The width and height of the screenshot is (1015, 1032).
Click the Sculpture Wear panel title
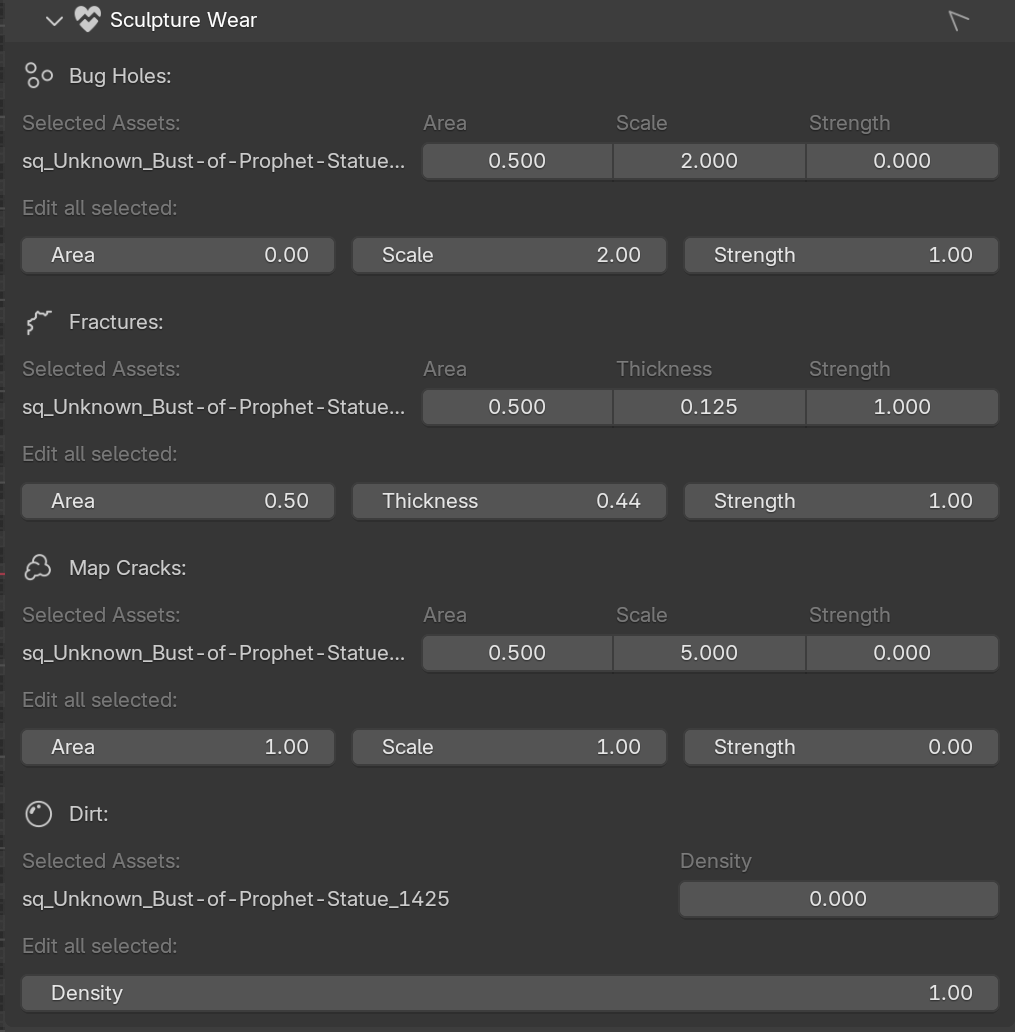183,20
